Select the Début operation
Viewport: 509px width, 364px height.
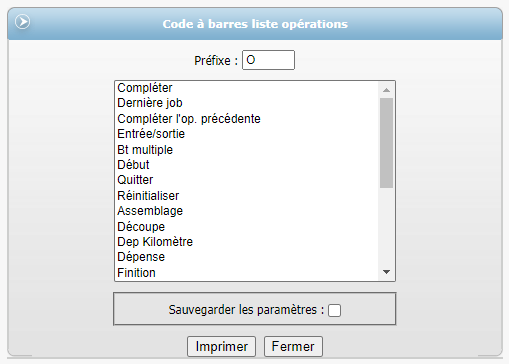click(246, 165)
